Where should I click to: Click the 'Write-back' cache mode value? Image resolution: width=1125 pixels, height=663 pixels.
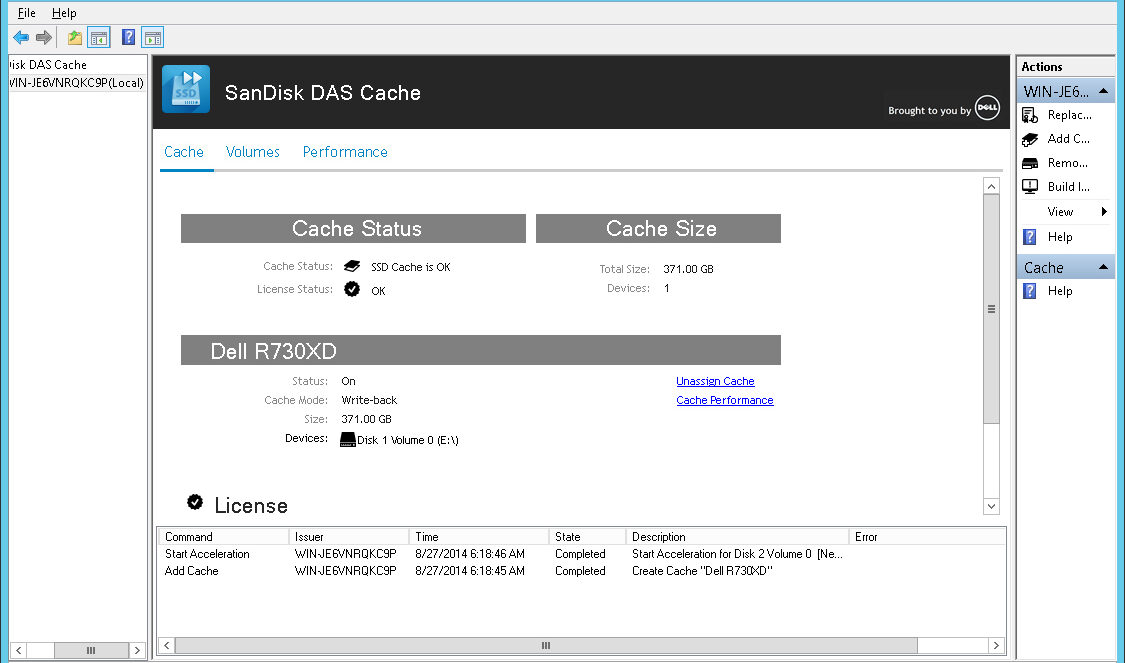tap(369, 400)
